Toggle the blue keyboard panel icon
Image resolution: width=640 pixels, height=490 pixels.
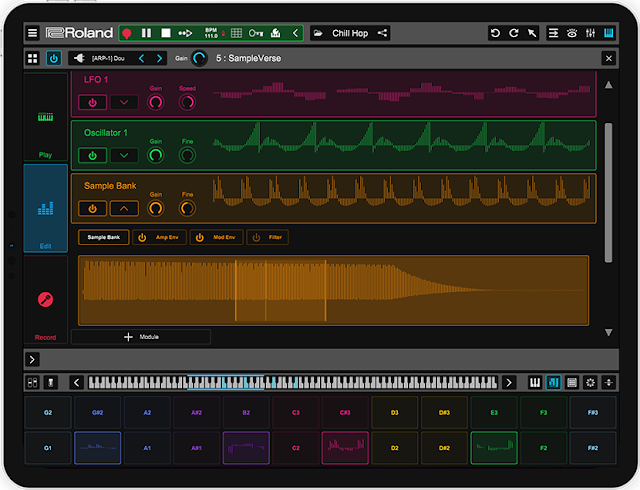pyautogui.click(x=609, y=33)
